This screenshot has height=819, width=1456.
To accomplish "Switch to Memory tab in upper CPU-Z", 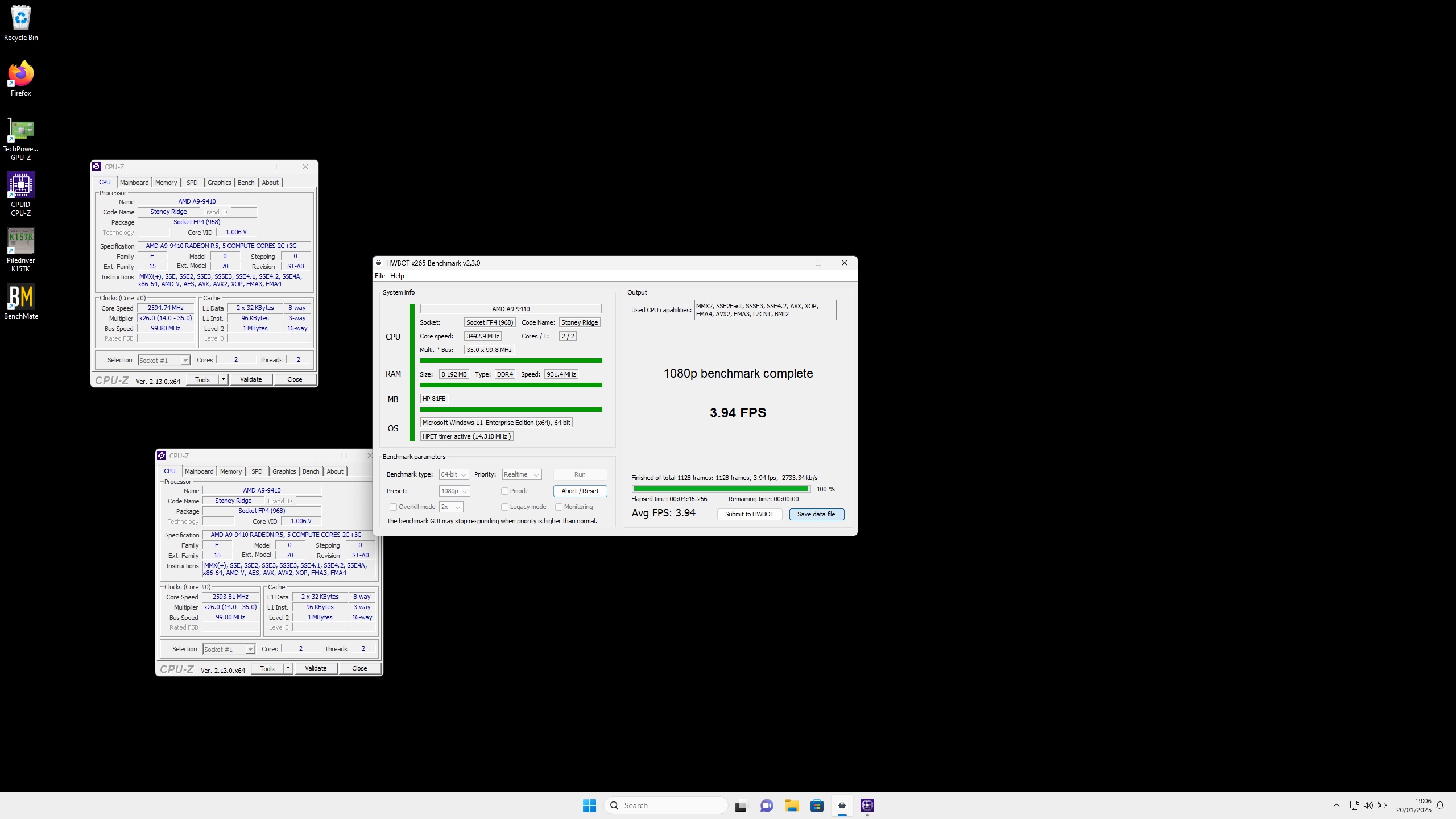I will [x=166, y=183].
